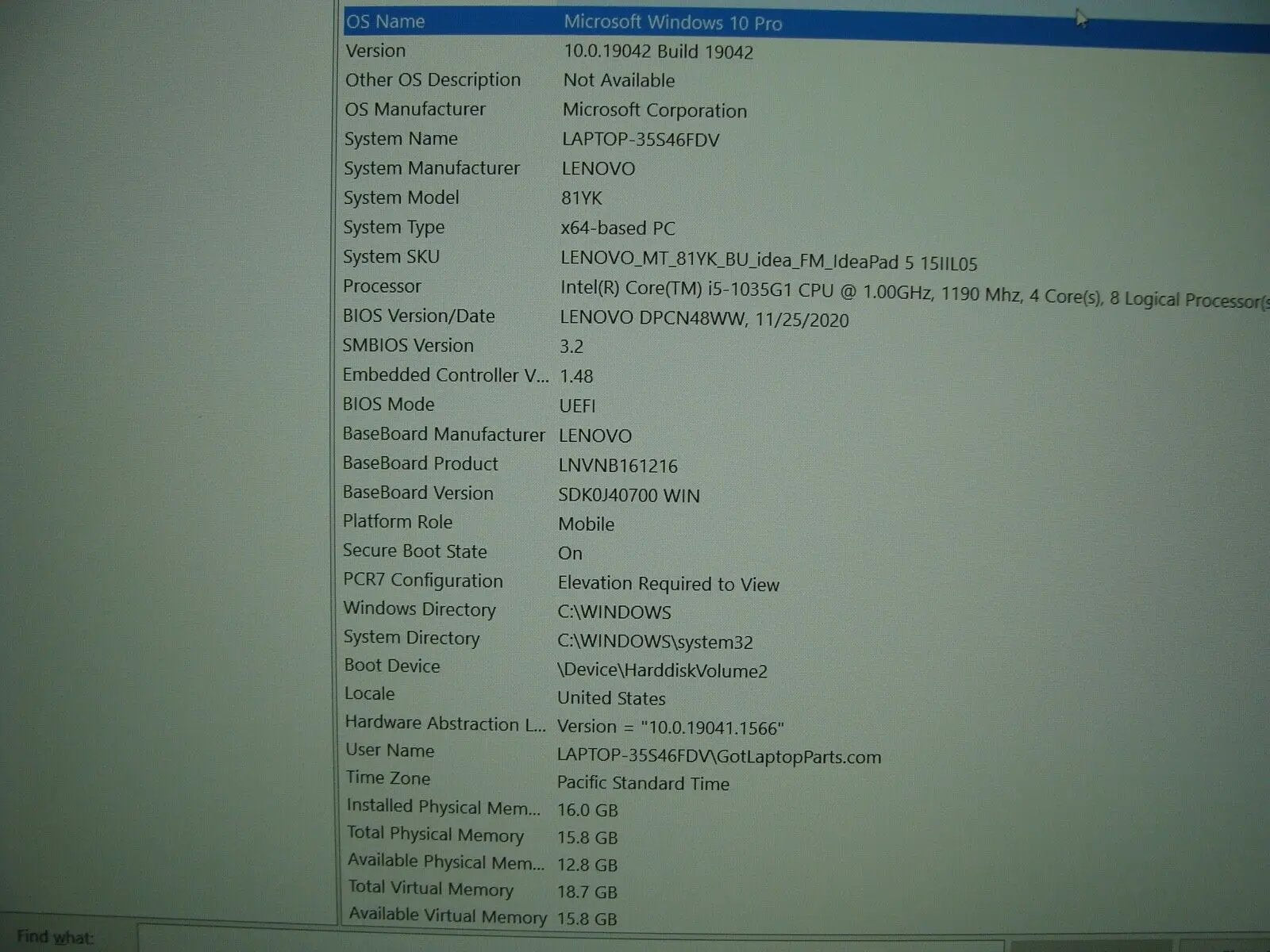
Task: Click the BaseBoard Manufacturer label
Action: click(444, 435)
